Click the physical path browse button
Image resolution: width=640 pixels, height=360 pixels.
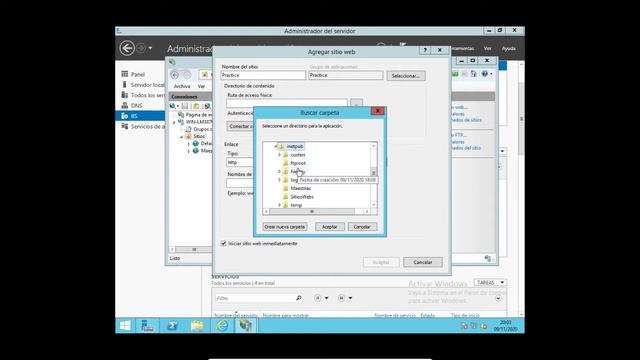(x=356, y=103)
